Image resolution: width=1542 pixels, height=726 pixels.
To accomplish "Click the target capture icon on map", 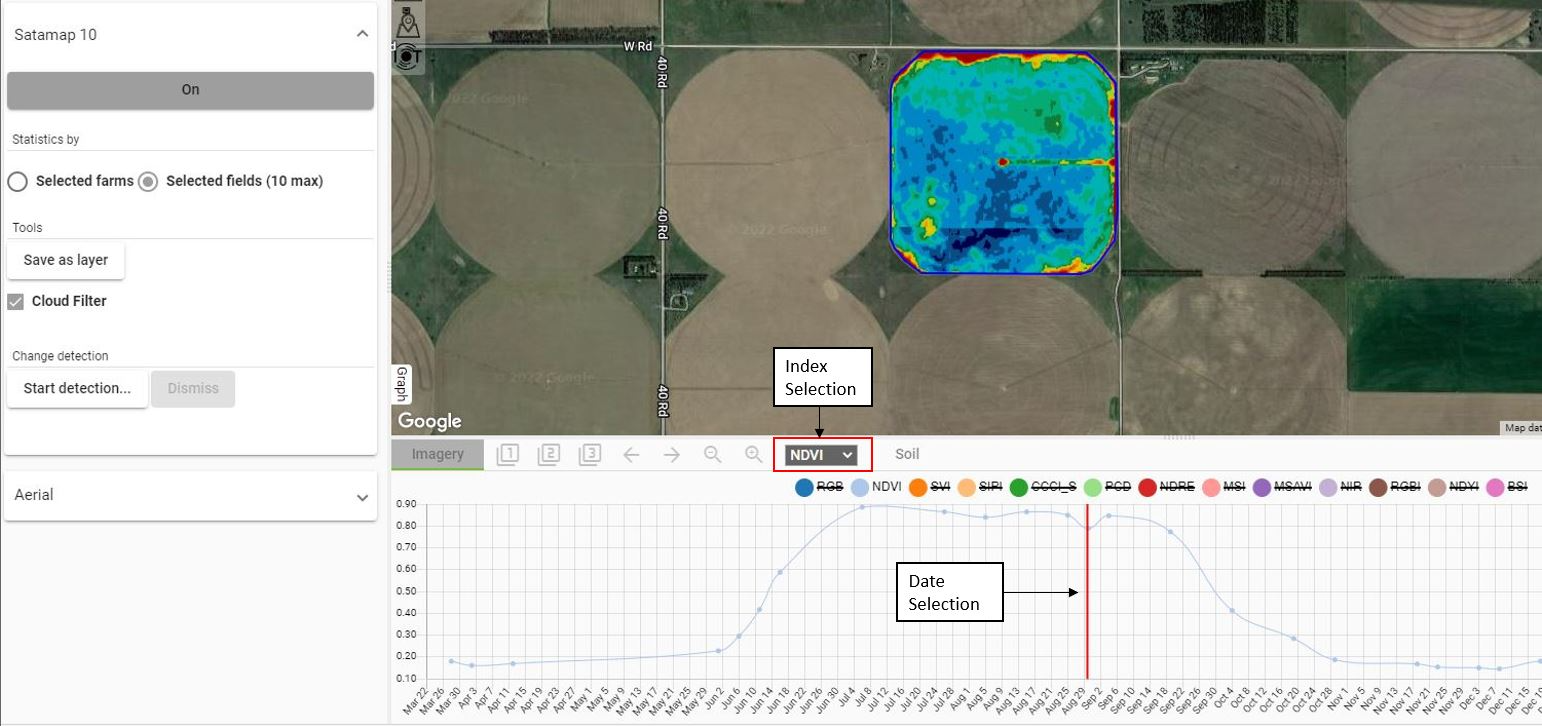I will tap(406, 57).
